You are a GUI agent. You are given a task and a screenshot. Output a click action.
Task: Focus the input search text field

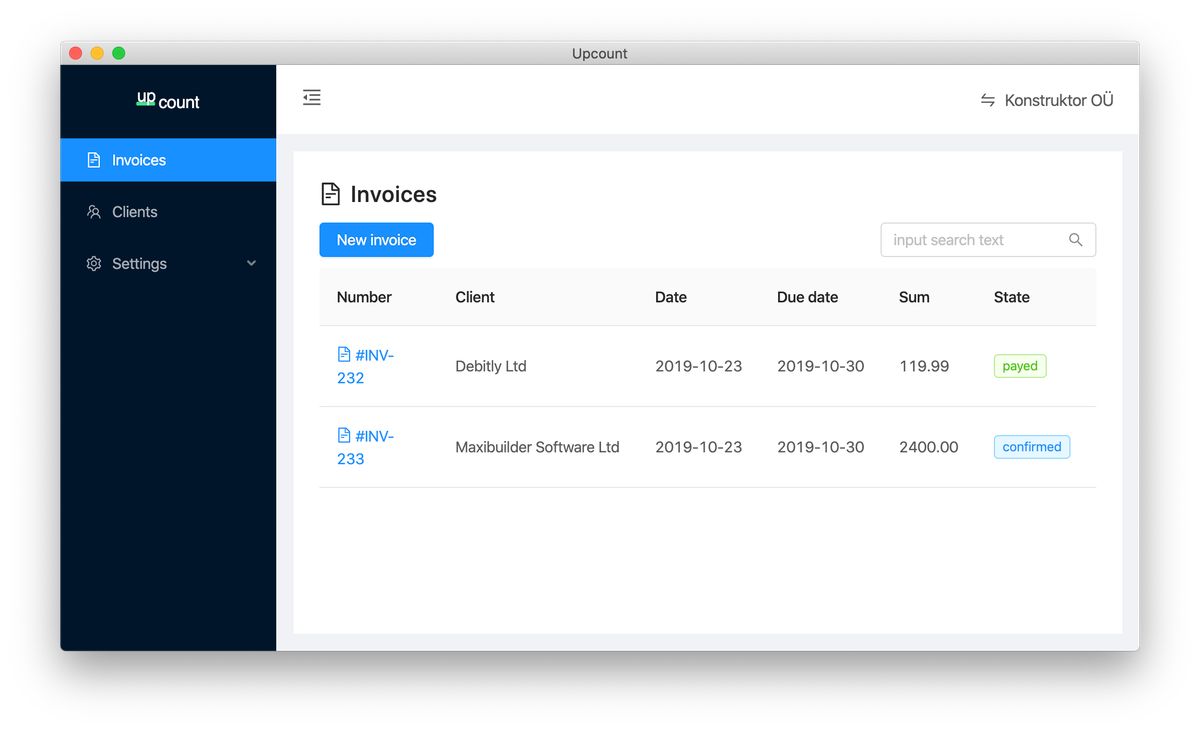(x=988, y=240)
